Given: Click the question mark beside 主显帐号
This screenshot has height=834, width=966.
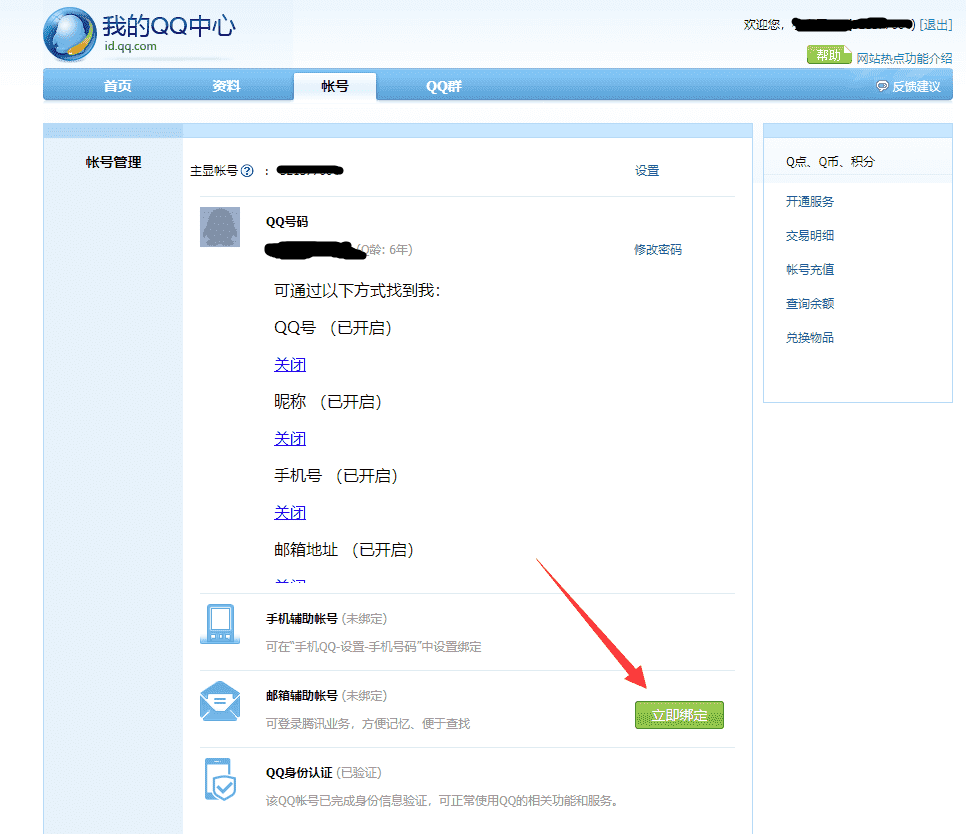Looking at the screenshot, I should (247, 171).
